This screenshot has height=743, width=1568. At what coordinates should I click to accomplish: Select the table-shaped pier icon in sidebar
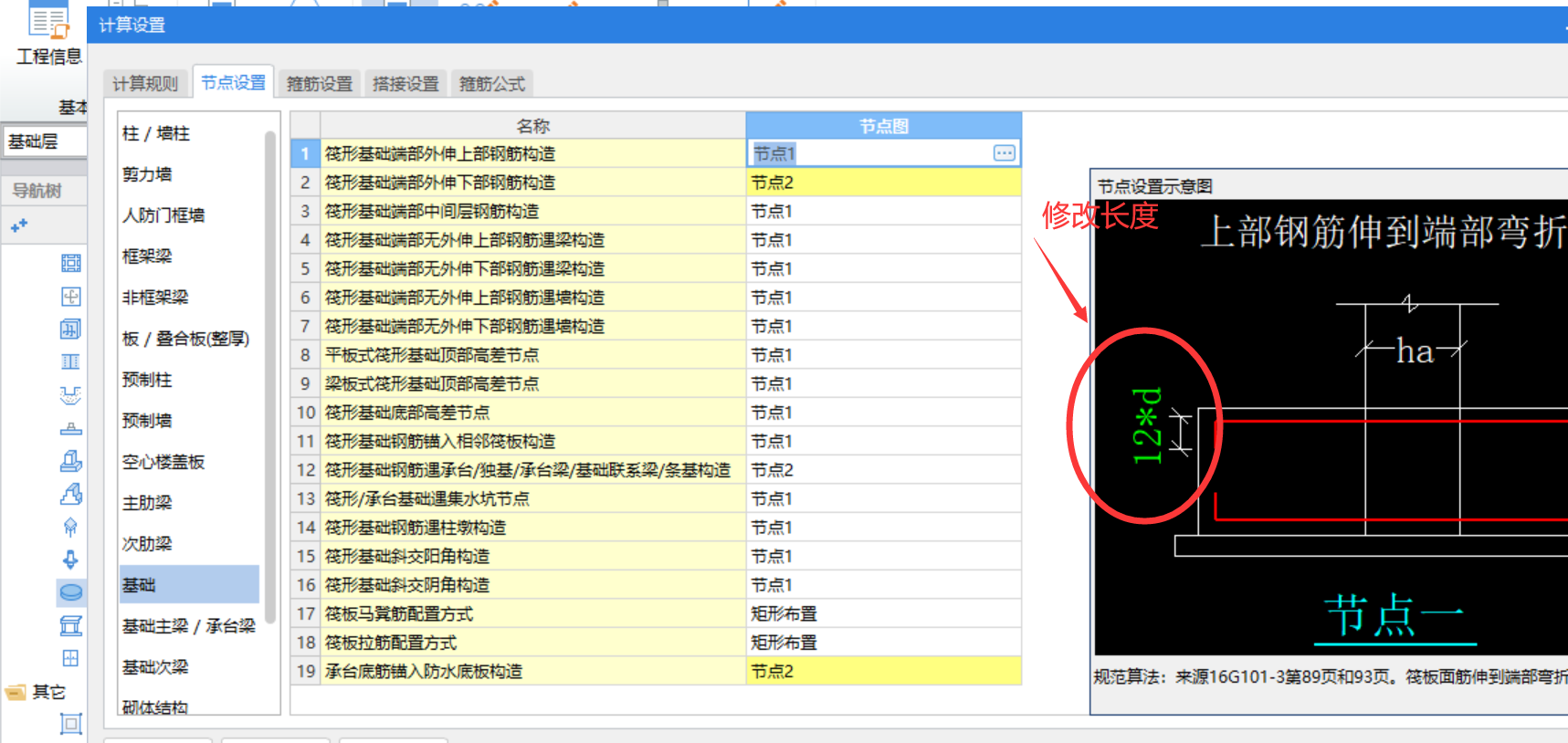[x=70, y=625]
